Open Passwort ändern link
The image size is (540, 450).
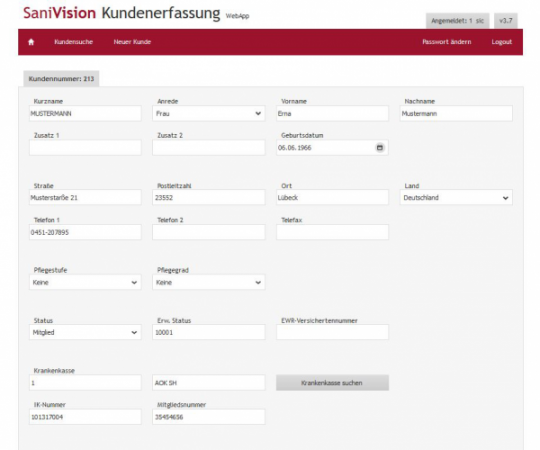(447, 42)
